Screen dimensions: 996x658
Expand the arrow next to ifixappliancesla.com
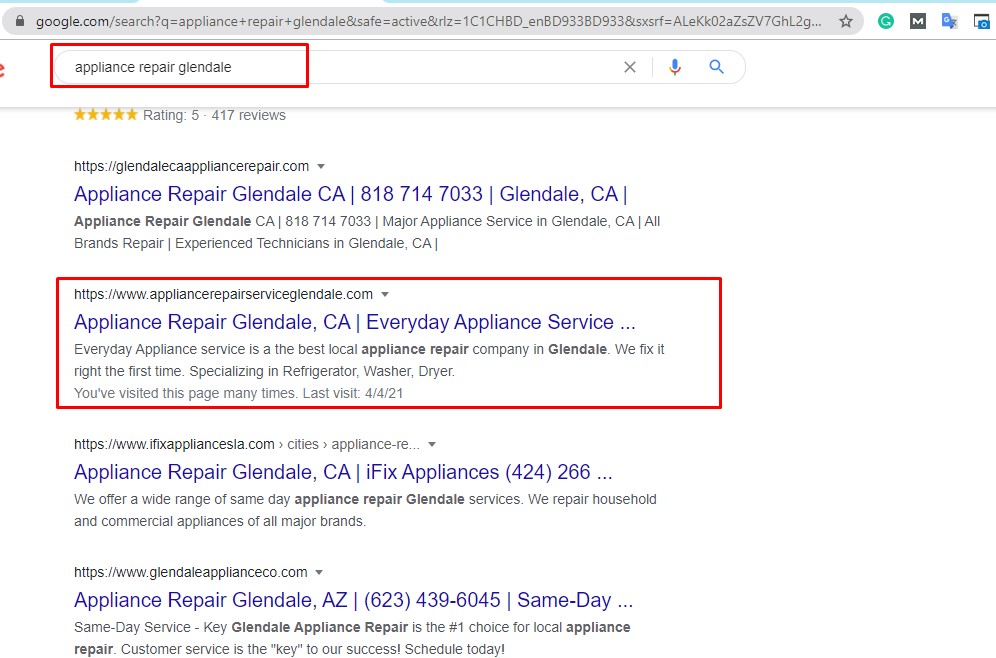pos(430,444)
